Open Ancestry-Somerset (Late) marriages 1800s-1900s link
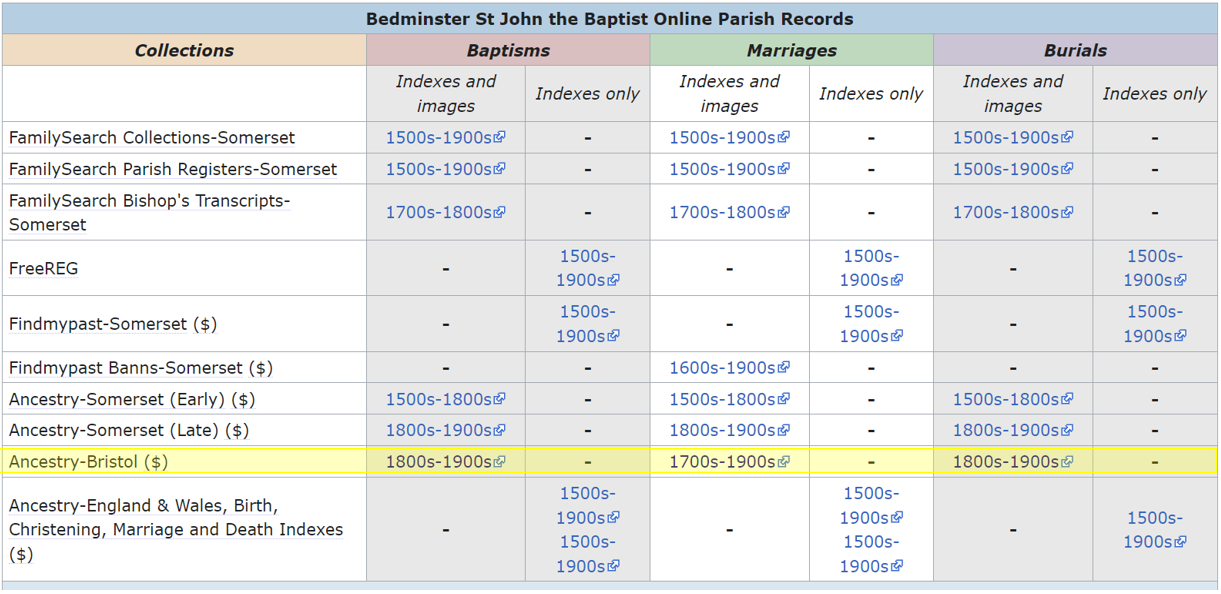1221x594 pixels. click(x=729, y=430)
